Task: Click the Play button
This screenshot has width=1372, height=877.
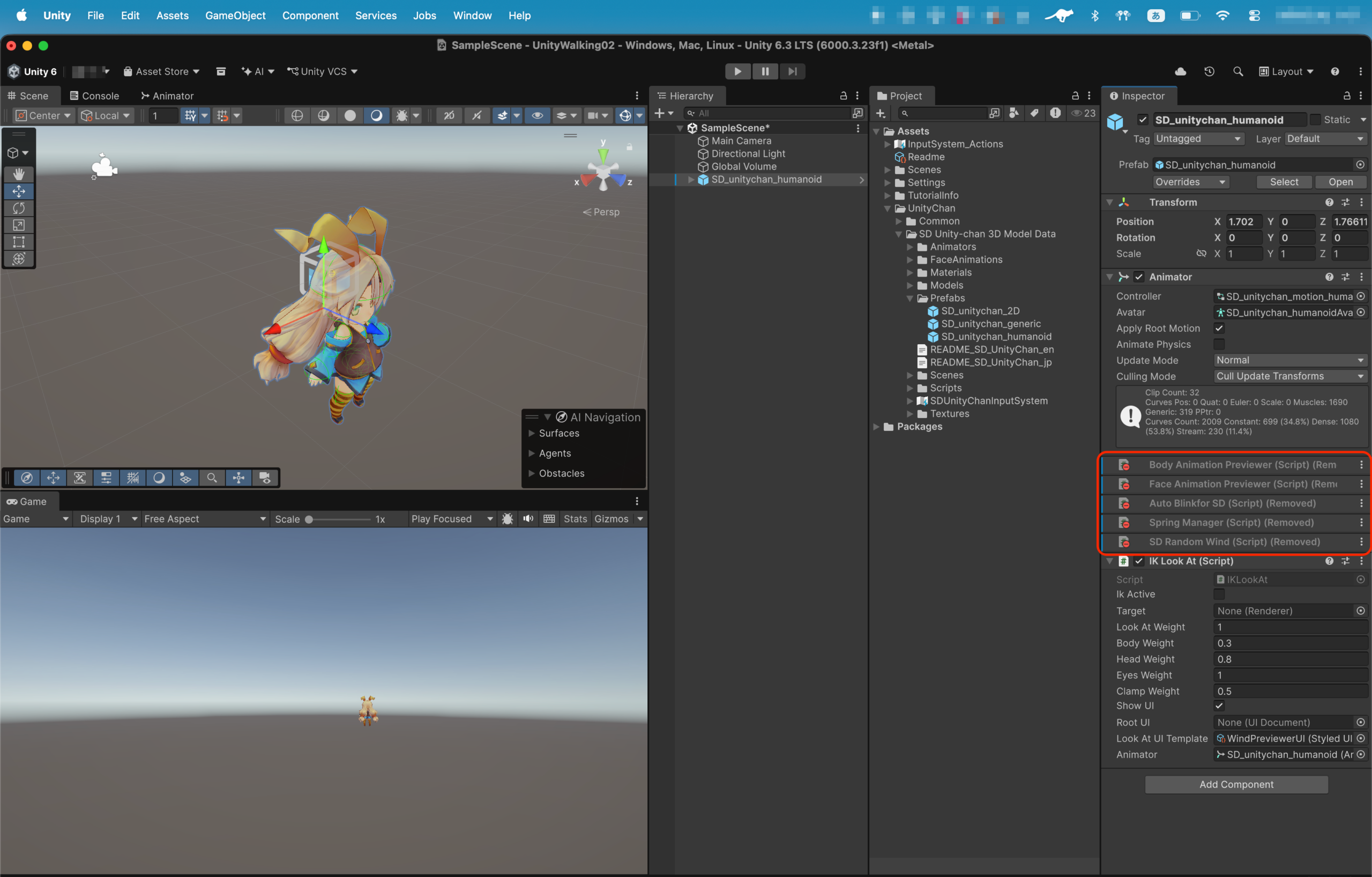Action: [x=738, y=71]
